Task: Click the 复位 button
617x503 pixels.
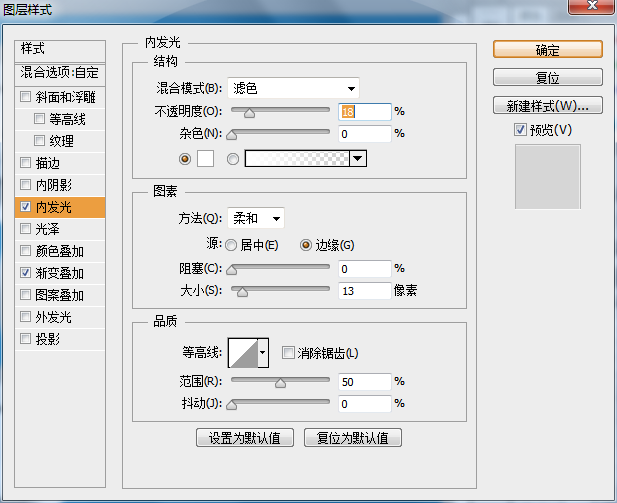Action: point(547,78)
